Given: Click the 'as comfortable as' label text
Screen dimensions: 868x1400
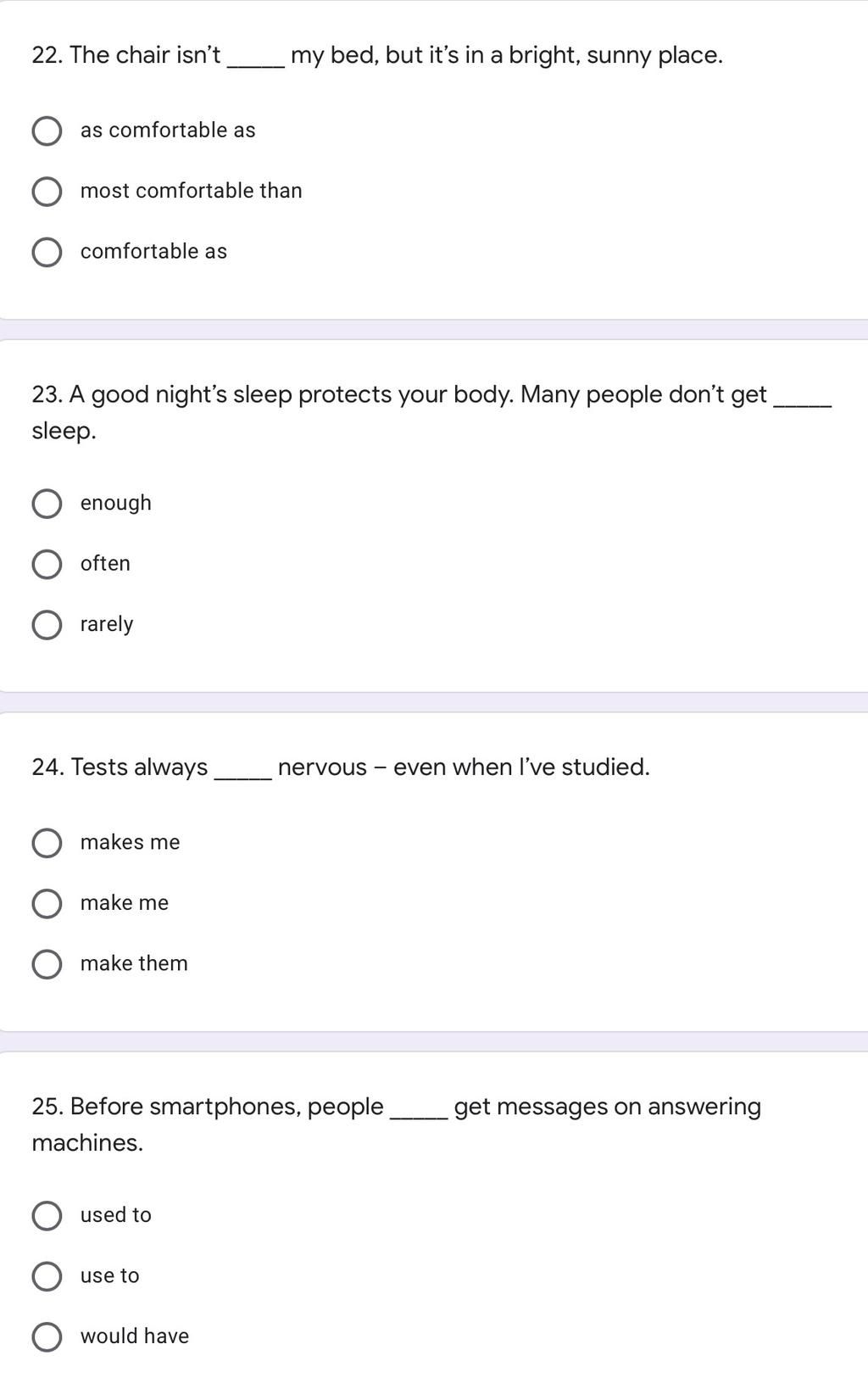Looking at the screenshot, I should point(168,130).
